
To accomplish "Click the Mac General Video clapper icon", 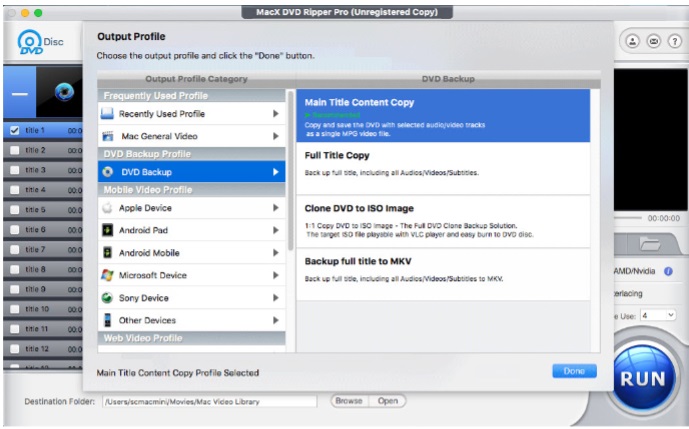I will tap(108, 136).
